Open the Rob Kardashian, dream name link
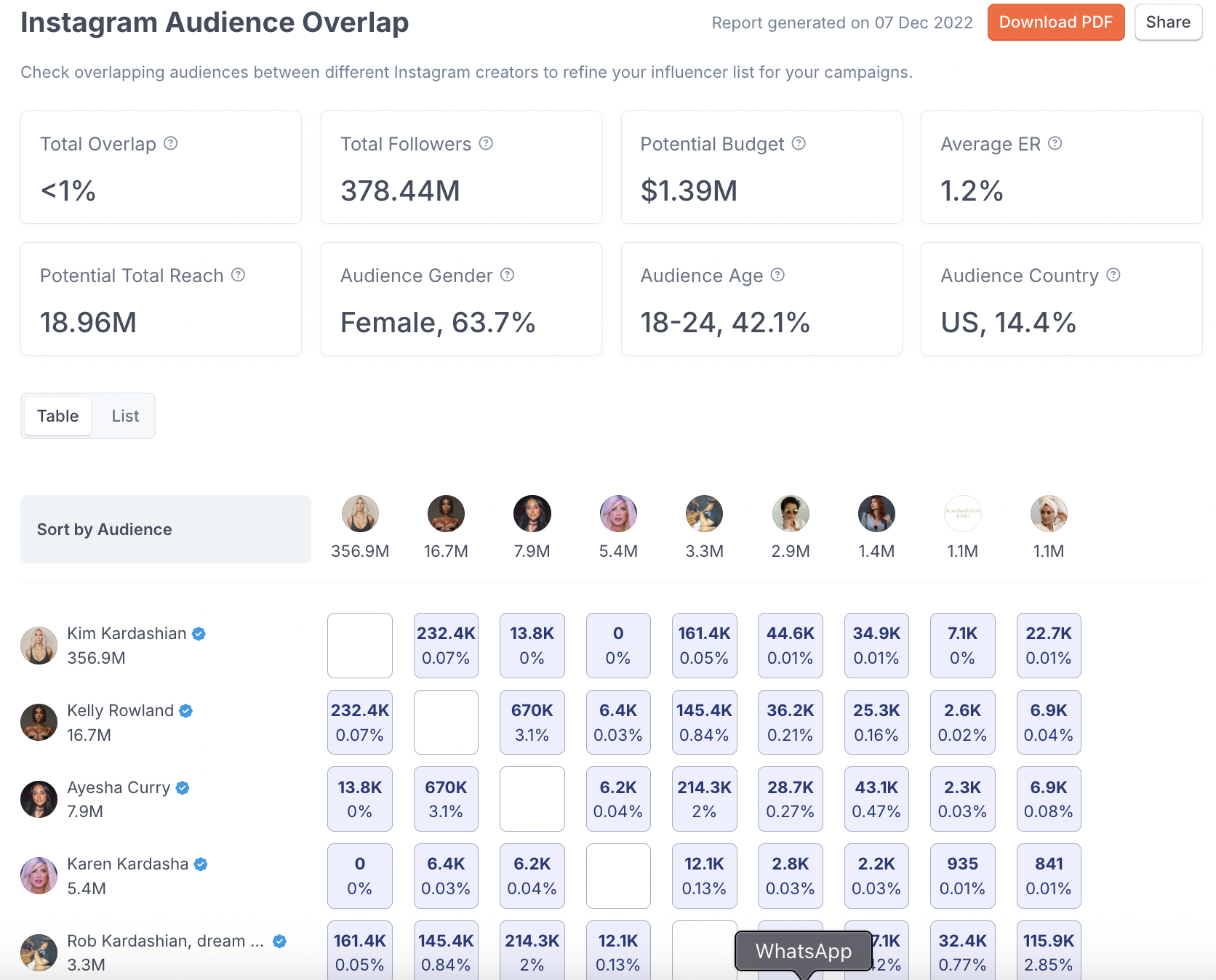 tap(166, 941)
